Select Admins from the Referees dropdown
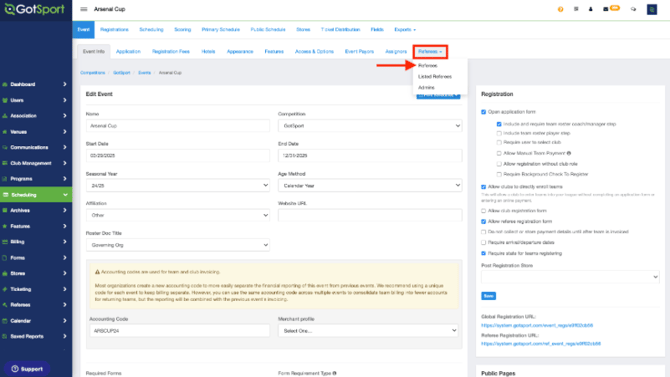 point(426,87)
